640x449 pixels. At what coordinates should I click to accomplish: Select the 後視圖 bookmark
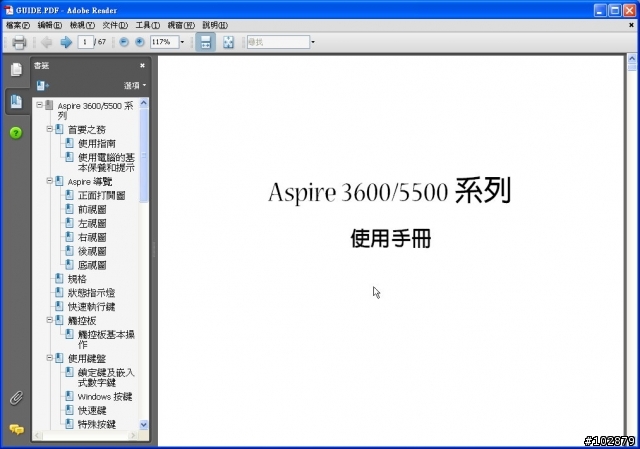pos(92,251)
